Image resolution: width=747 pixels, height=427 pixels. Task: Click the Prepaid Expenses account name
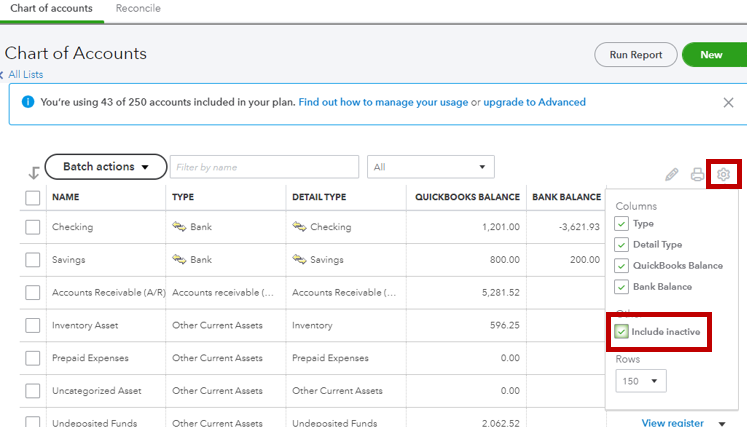tap(91, 358)
